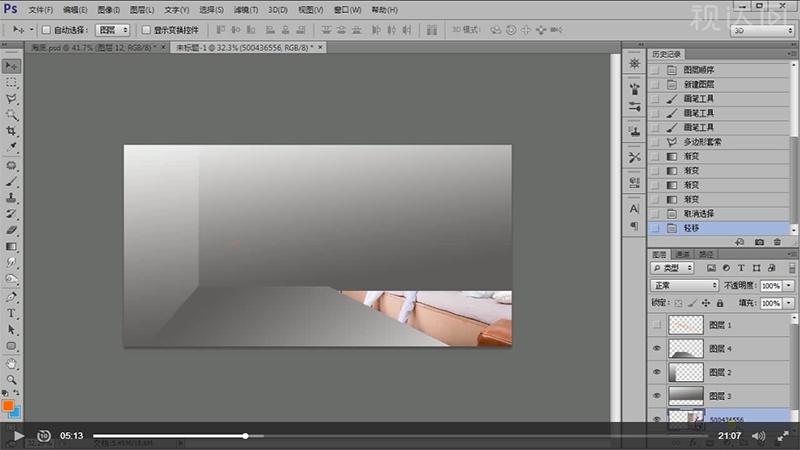Open the History panel flyout menu
Image resolution: width=800 pixels, height=450 pixels.
791,54
